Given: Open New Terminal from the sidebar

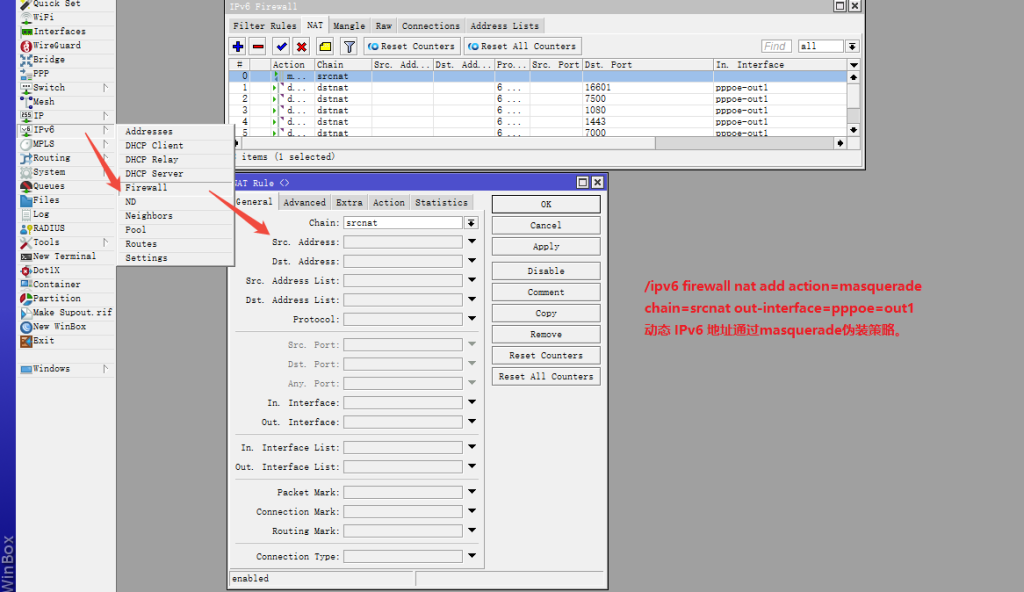Looking at the screenshot, I should (x=64, y=256).
